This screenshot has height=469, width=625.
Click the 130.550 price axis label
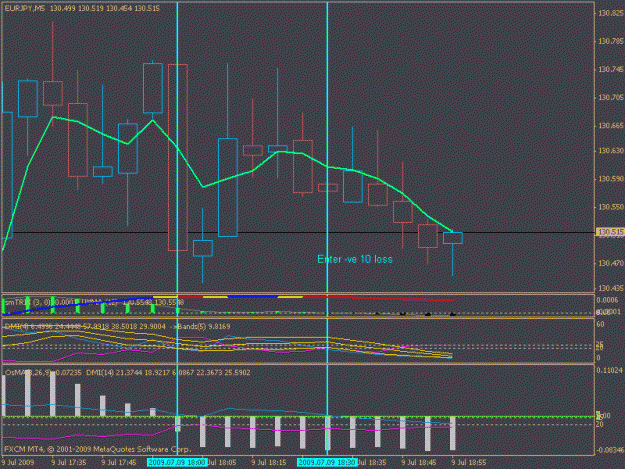click(611, 207)
